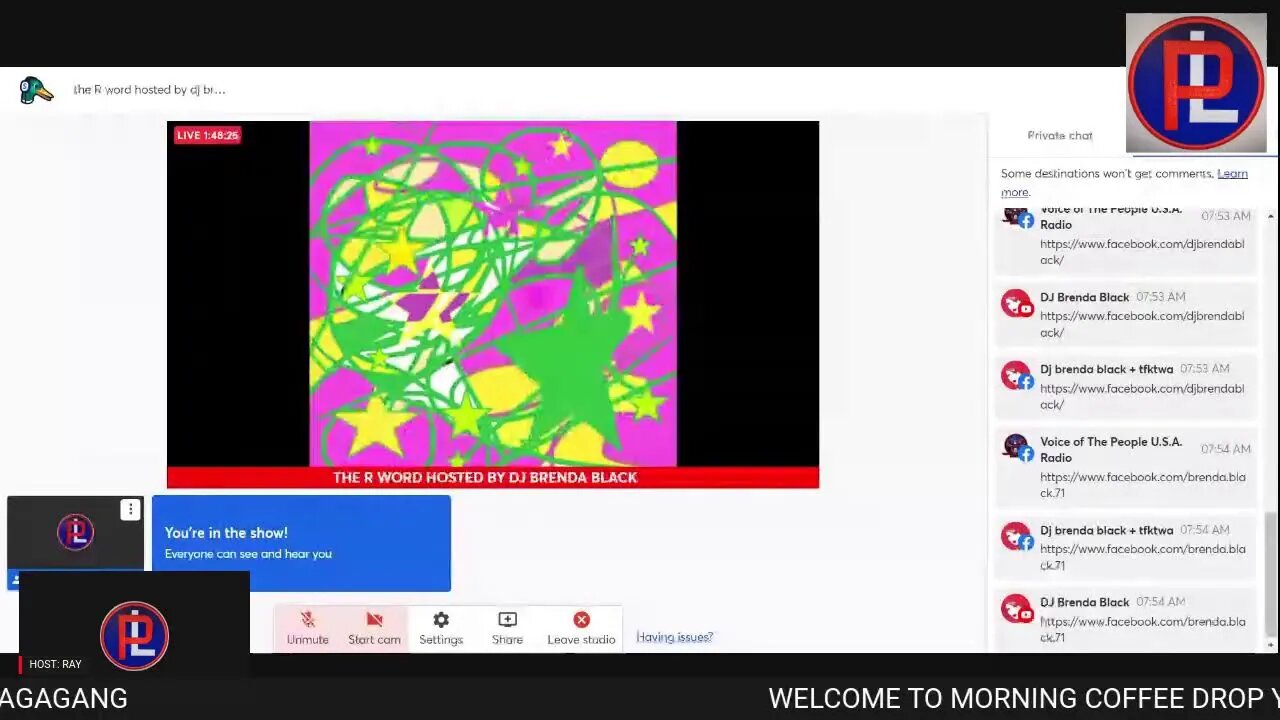The width and height of the screenshot is (1280, 720).
Task: Click Voice of The People avatar at 07:54 AM
Action: pos(1016,448)
